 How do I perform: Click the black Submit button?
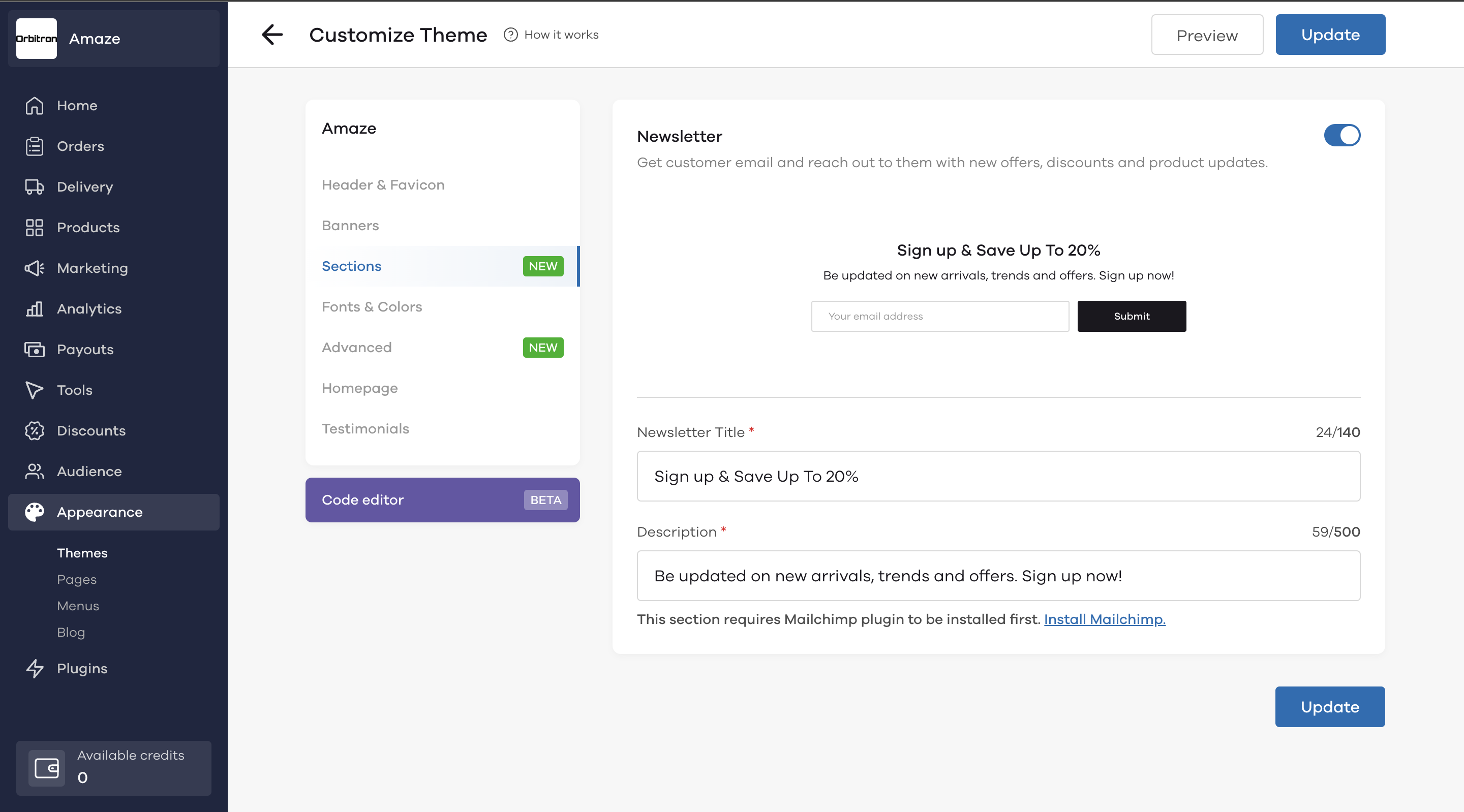tap(1131, 316)
